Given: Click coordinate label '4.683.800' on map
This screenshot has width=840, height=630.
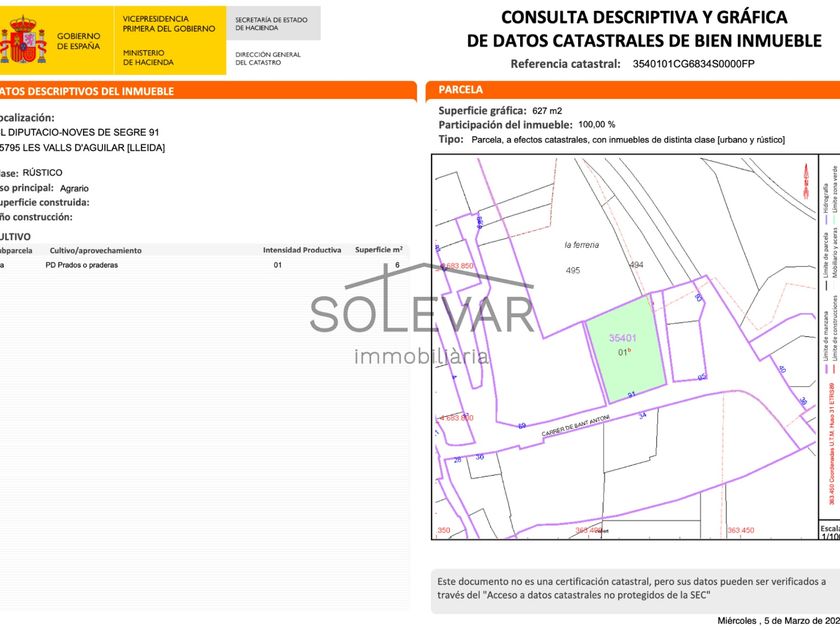Looking at the screenshot, I should click(455, 418).
